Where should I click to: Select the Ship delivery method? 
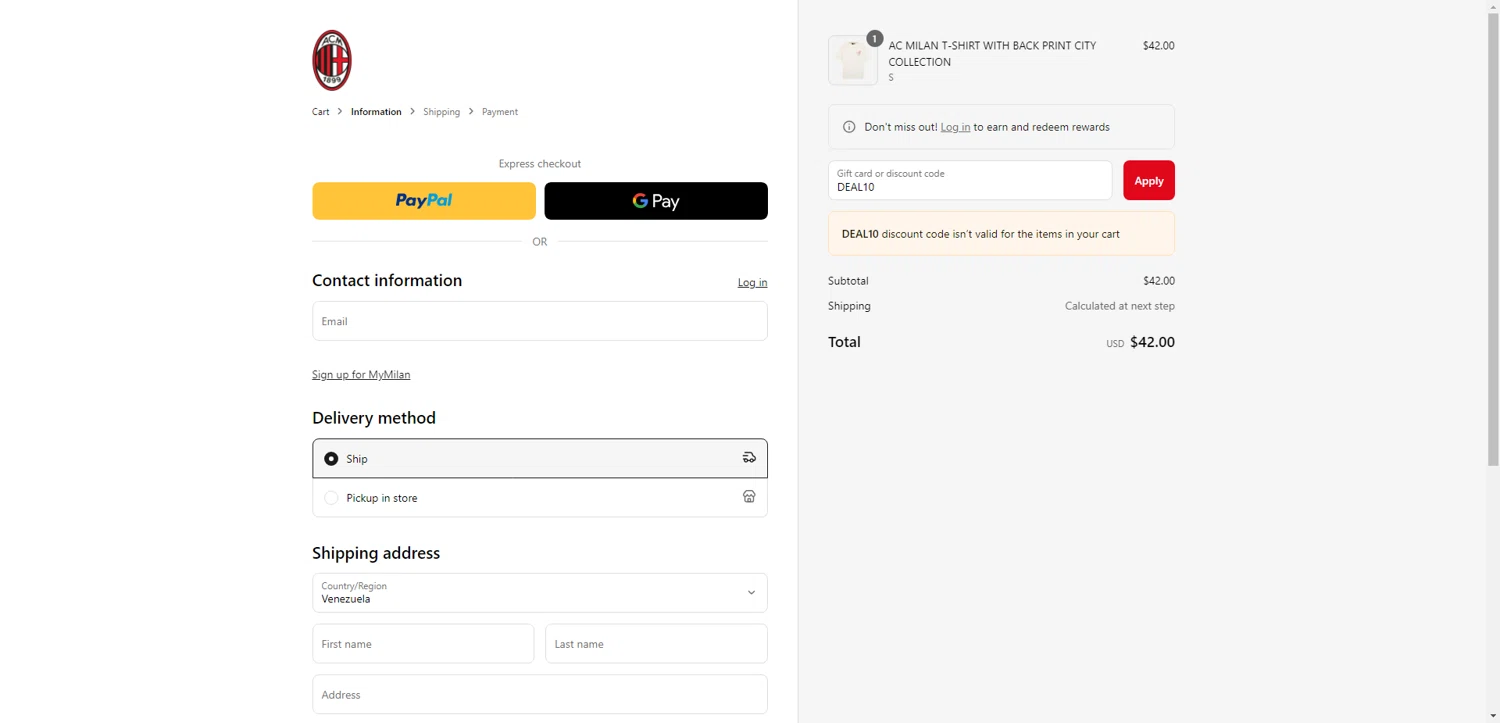pos(540,458)
